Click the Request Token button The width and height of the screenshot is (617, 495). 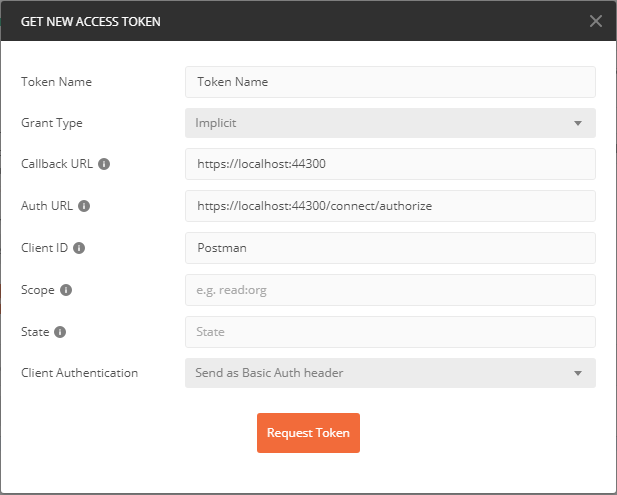coord(308,433)
